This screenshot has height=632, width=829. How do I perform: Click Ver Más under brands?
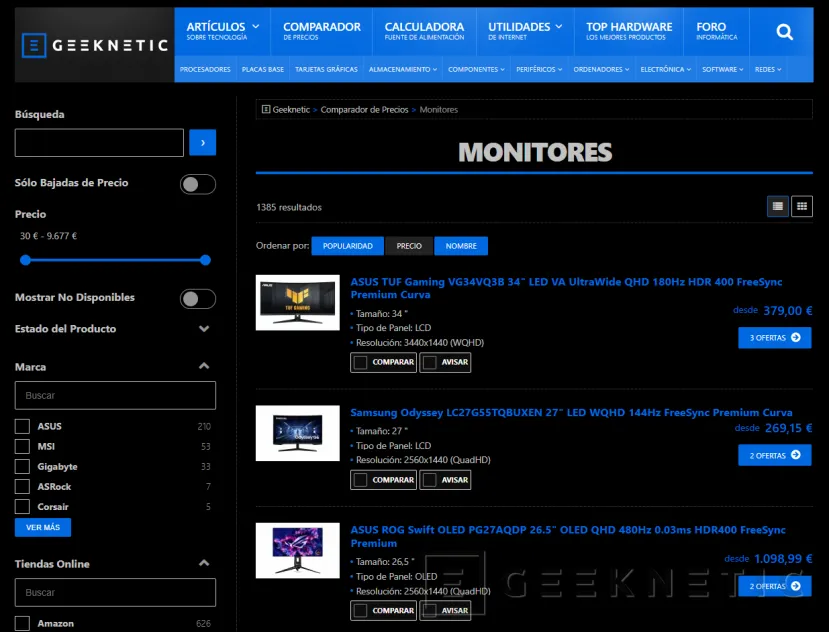(43, 527)
